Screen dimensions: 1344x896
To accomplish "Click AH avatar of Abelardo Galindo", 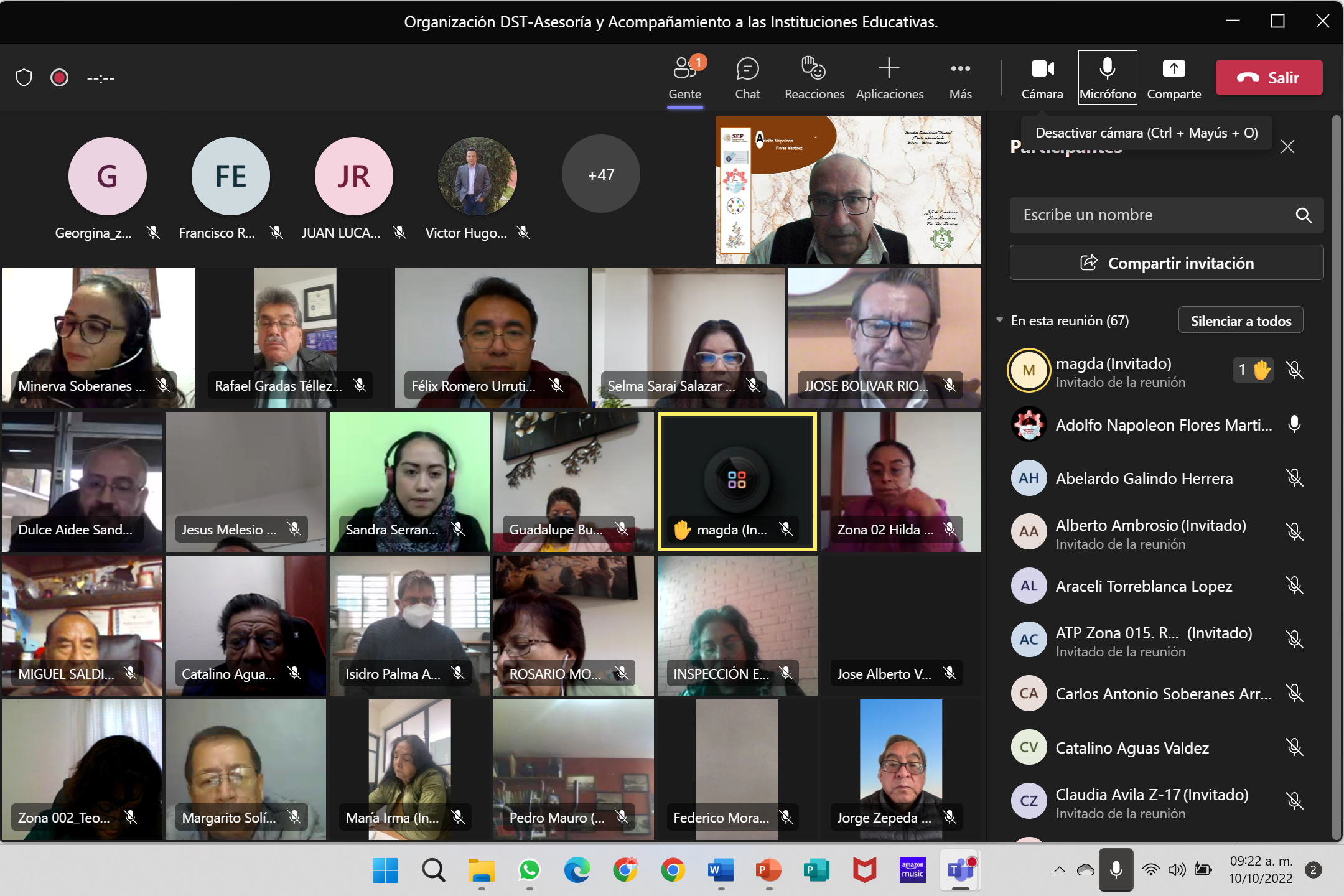I will (x=1029, y=478).
